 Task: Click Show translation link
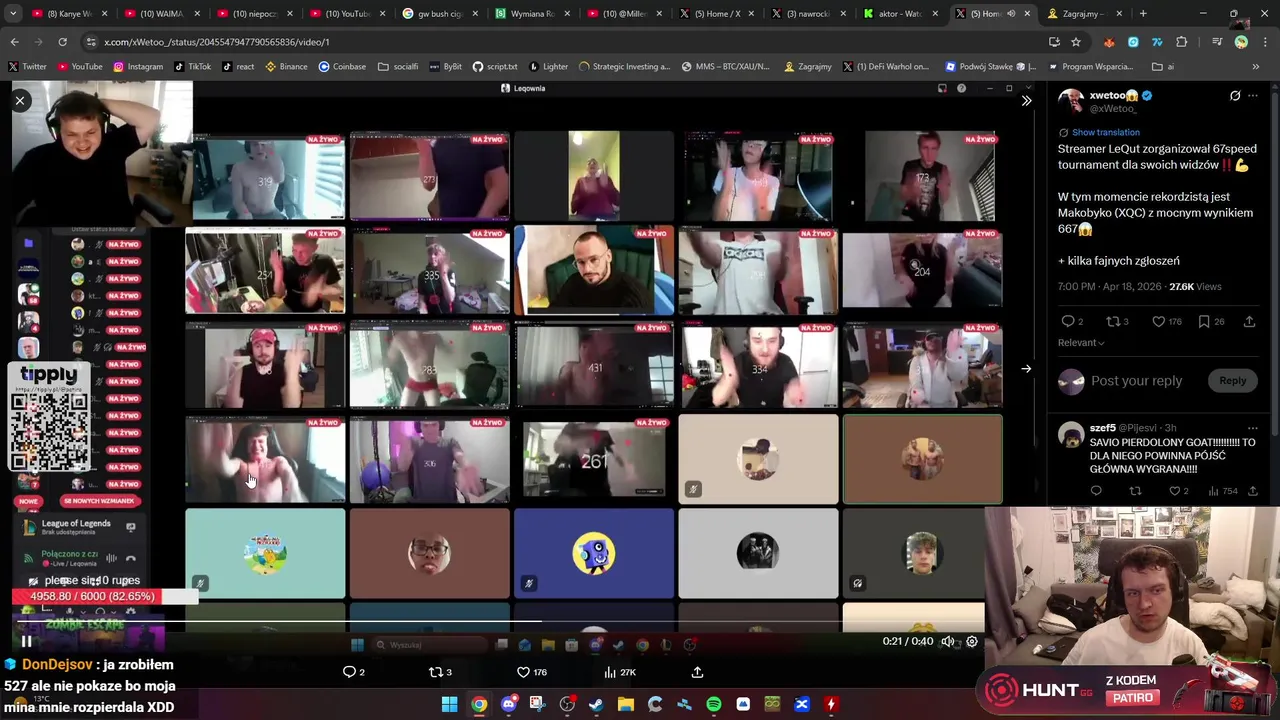1105,132
